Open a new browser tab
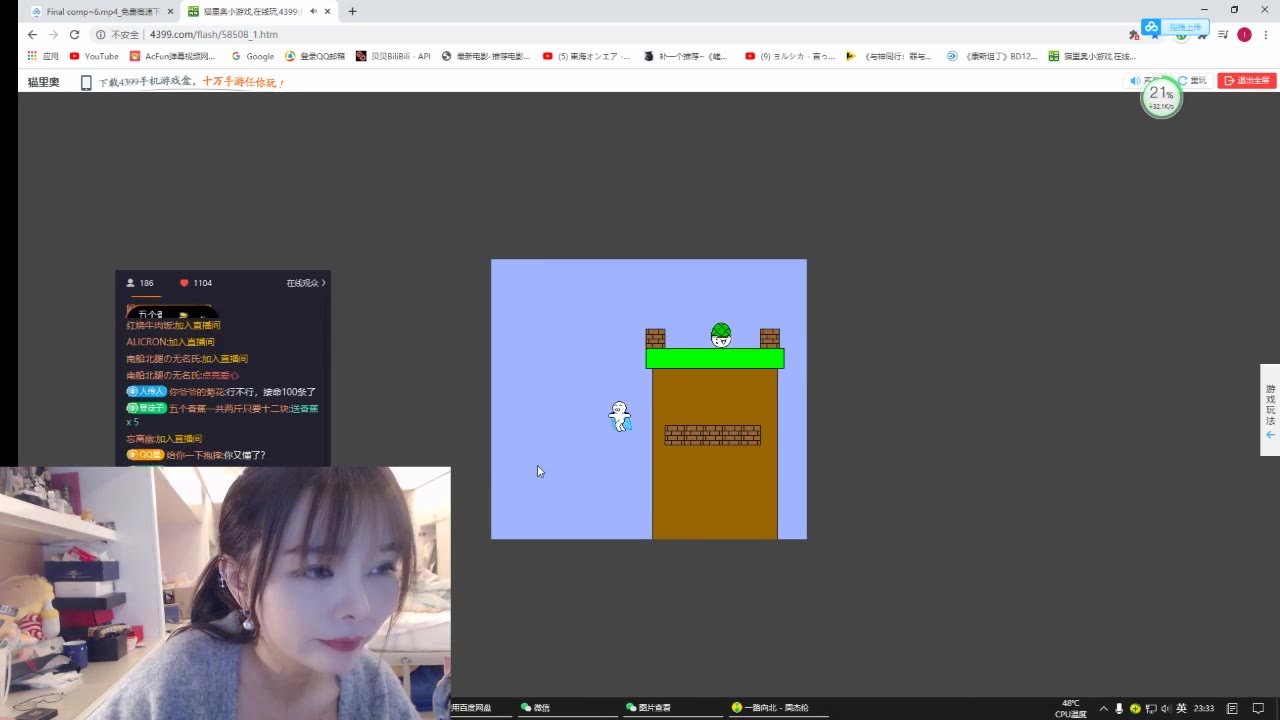The image size is (1280, 720). [x=352, y=11]
